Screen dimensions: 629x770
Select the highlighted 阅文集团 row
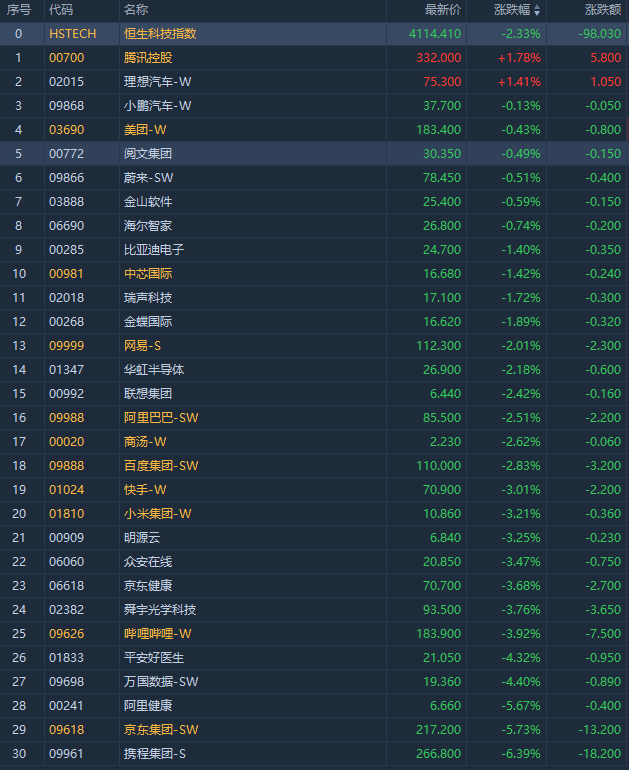click(x=314, y=154)
